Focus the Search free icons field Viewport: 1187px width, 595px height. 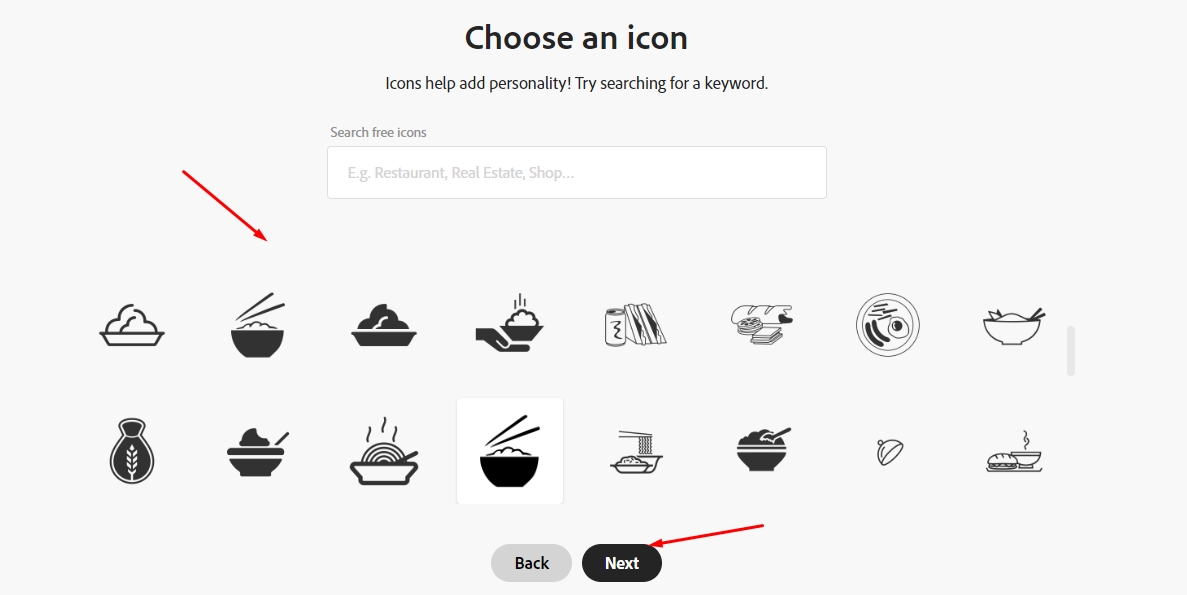[577, 173]
